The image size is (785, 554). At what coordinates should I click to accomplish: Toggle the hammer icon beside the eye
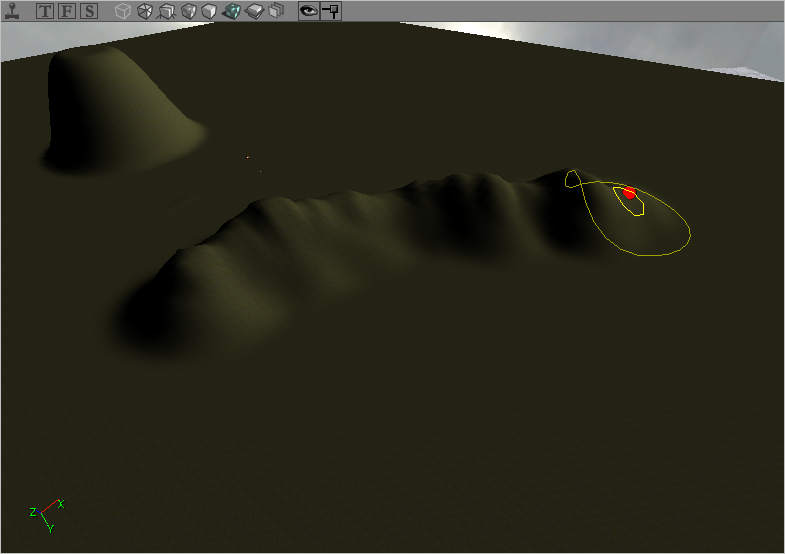(331, 12)
